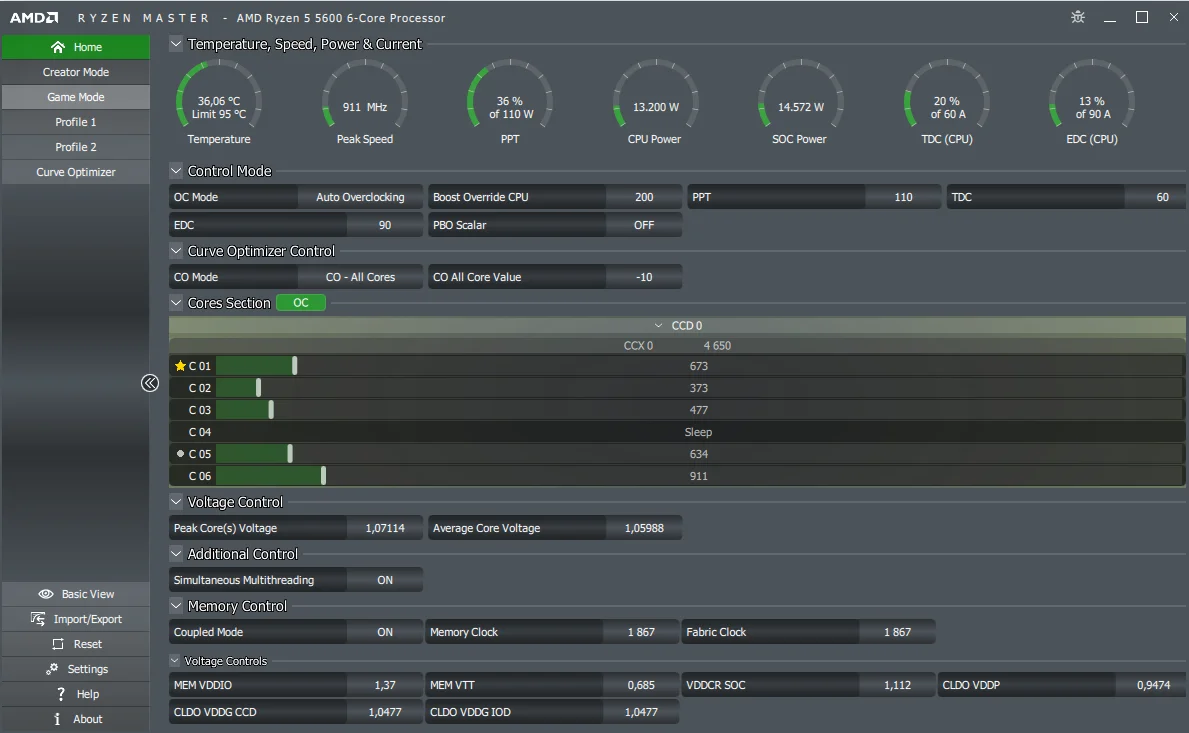The height and width of the screenshot is (733, 1189).
Task: Click Memory Clock value 1 867
Action: click(x=641, y=632)
